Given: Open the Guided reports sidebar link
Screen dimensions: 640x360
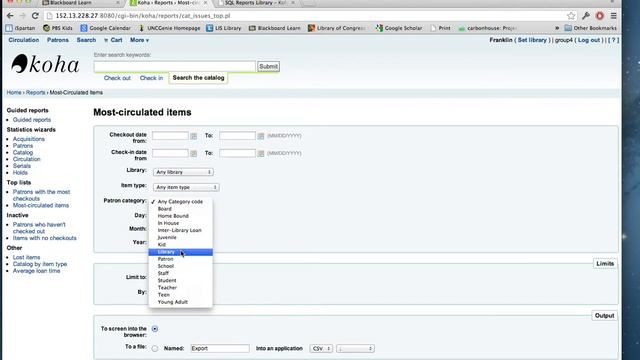Looking at the screenshot, I should coord(32,120).
